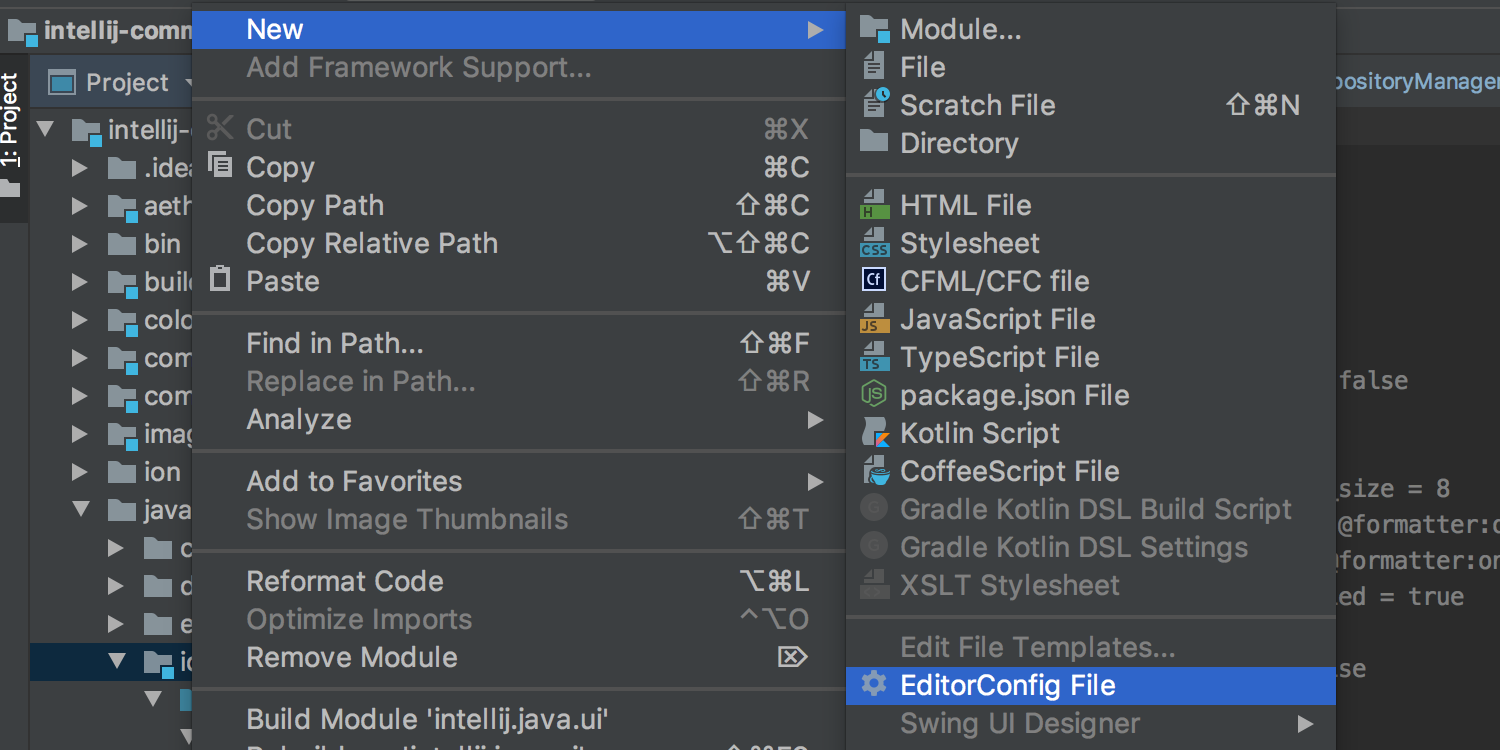Click the Scratch File icon

click(x=874, y=105)
